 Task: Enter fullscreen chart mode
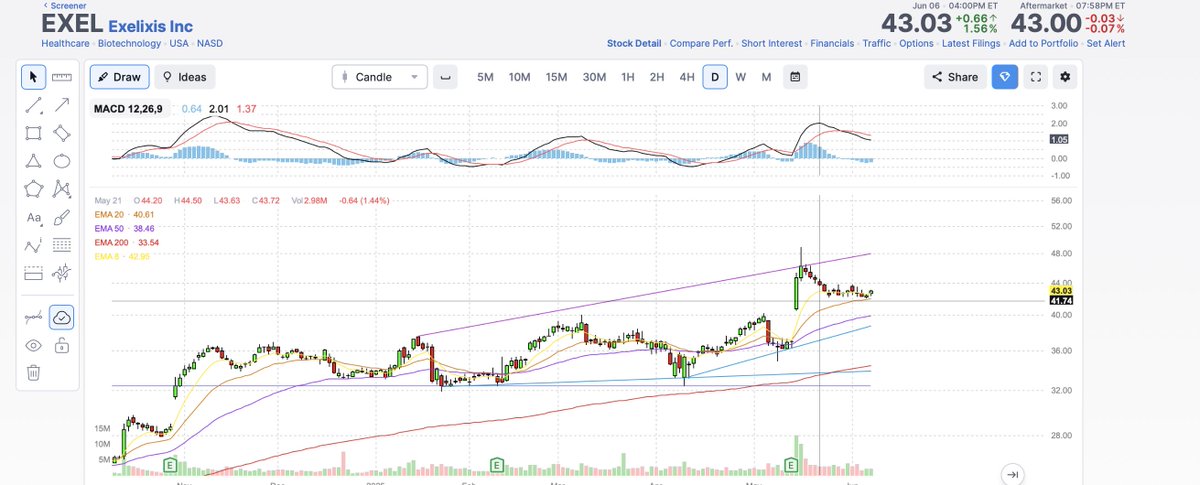(x=1036, y=77)
